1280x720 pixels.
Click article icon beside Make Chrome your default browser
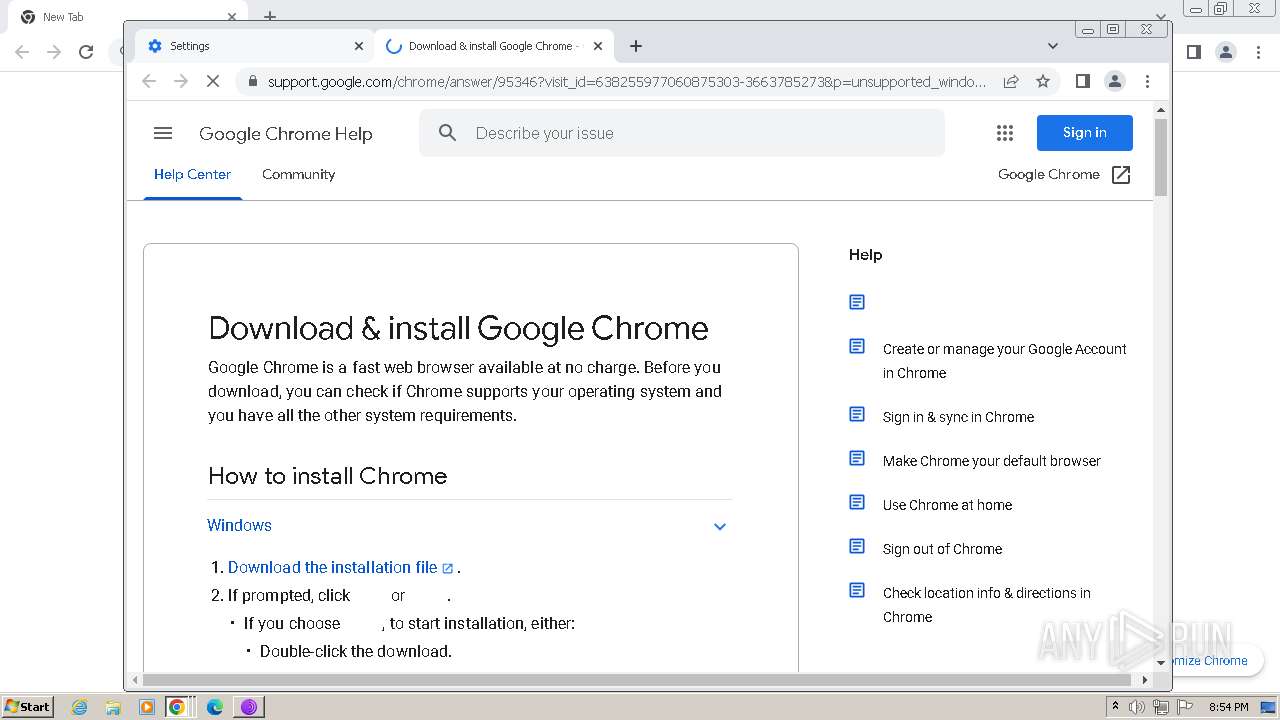point(857,458)
